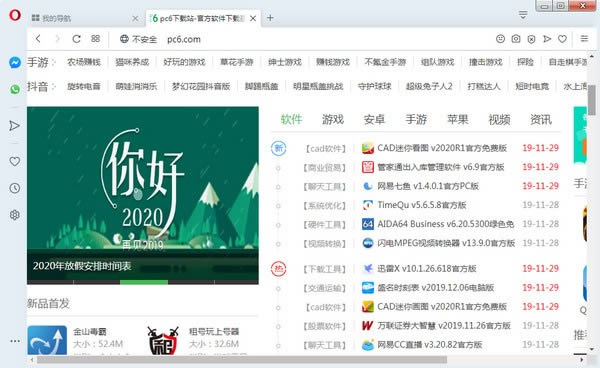The height and width of the screenshot is (368, 600).
Task: Show more sidebar options (three dots)
Action: click(15, 340)
